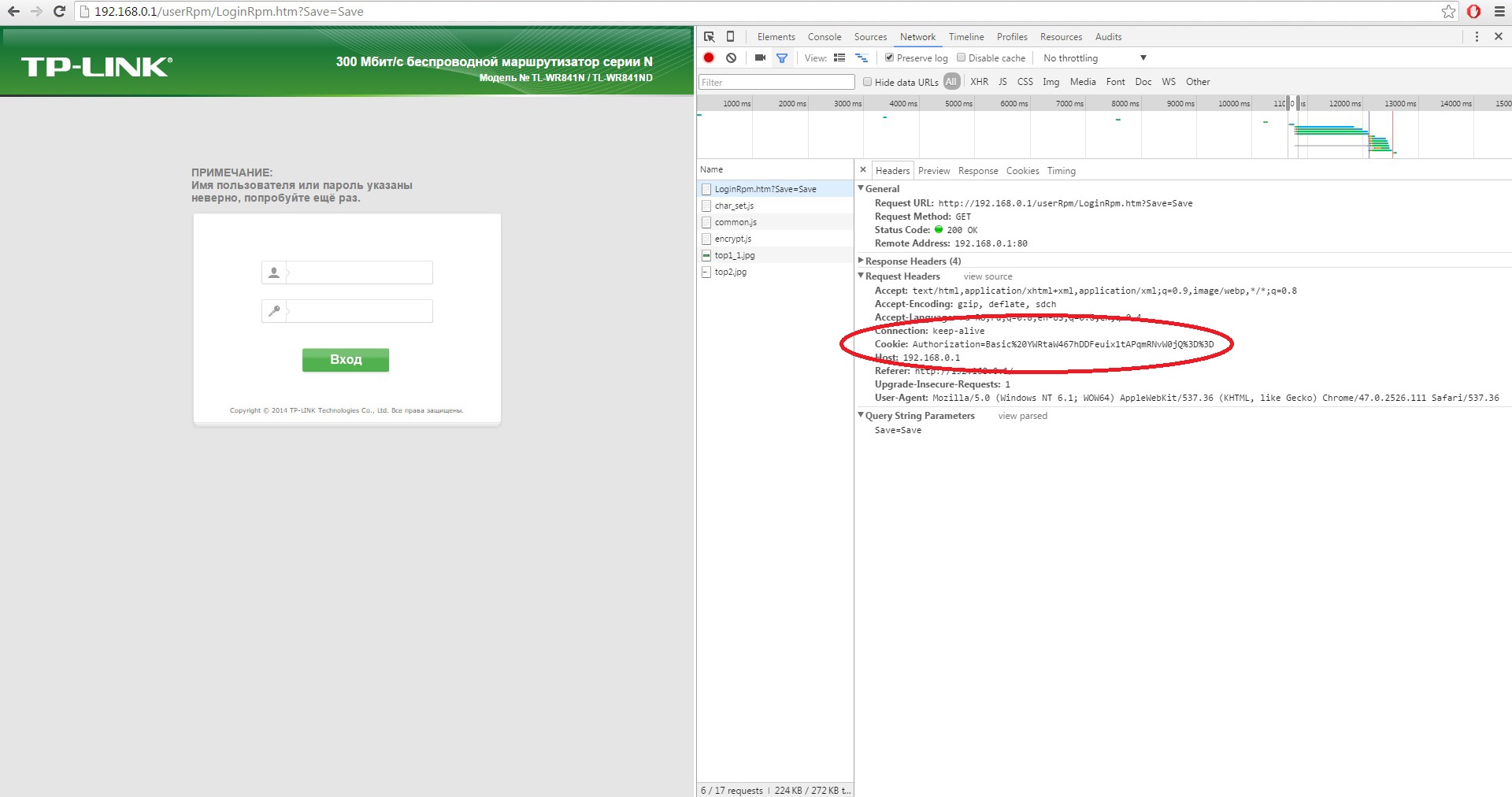This screenshot has height=797, width=1512.
Task: Open the Elements tab
Action: [776, 37]
